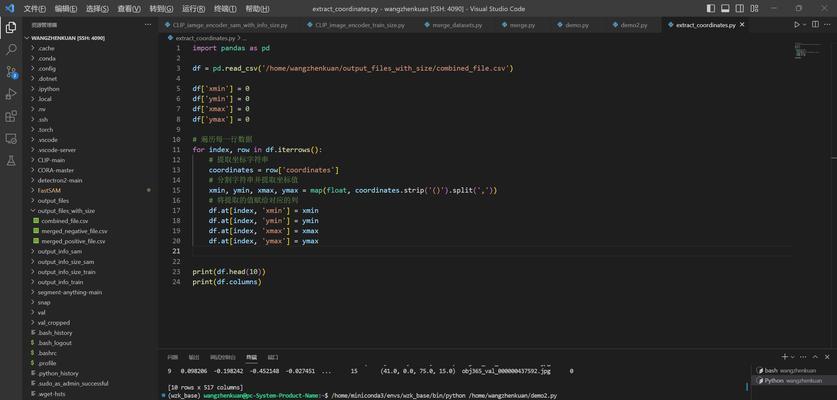
Task: Click the terminal command prompt line
Action: click(x=360, y=395)
